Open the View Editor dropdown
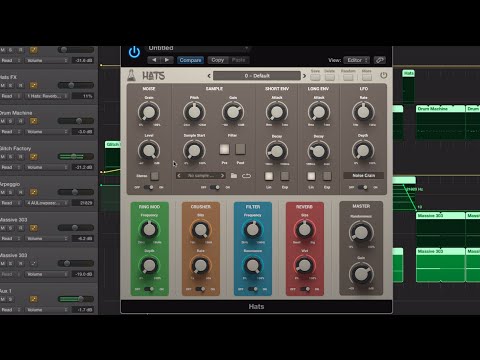The width and height of the screenshot is (480, 360). 356,60
